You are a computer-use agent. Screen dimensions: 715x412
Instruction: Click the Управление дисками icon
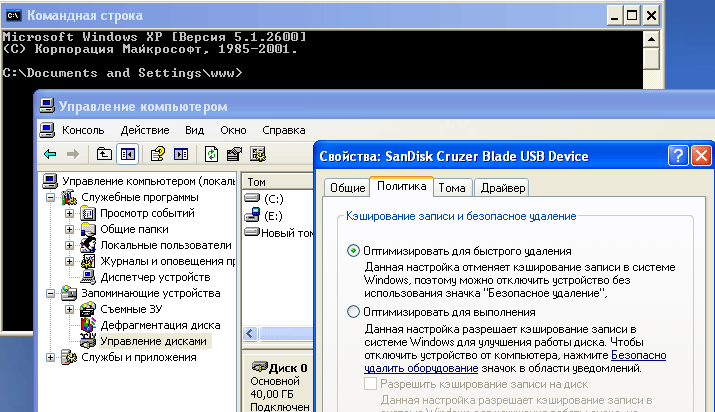tap(88, 341)
